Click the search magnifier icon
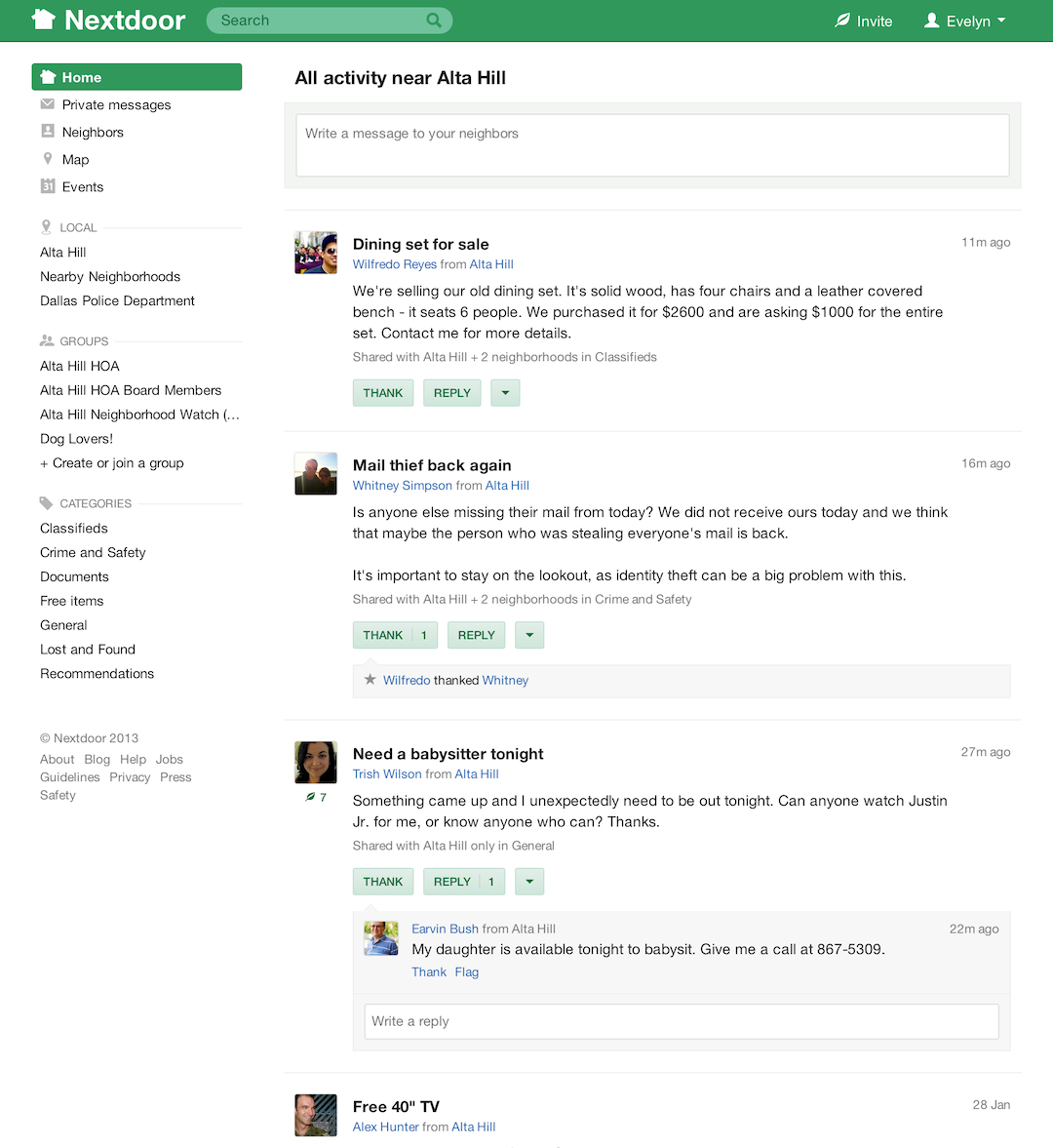Image resolution: width=1053 pixels, height=1148 pixels. [434, 20]
